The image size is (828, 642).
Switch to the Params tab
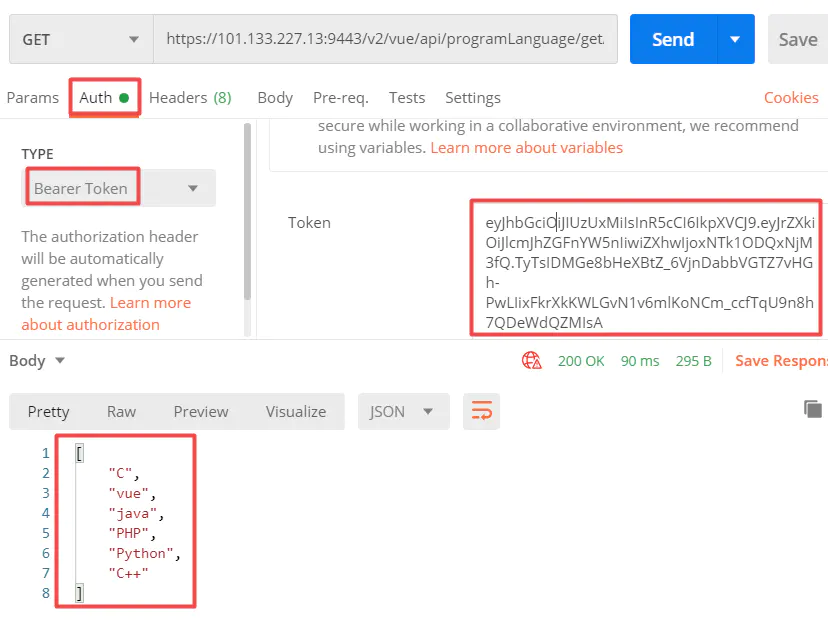point(33,98)
